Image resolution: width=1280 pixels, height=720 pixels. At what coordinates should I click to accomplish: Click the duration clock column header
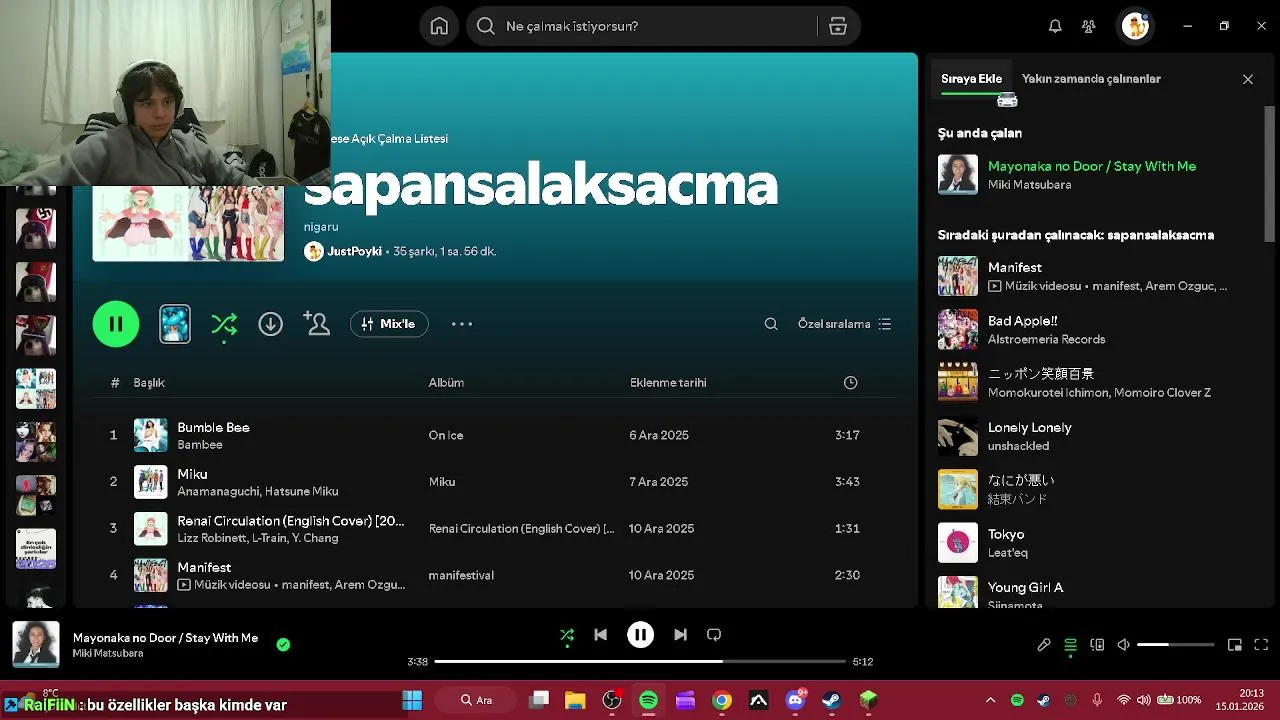850,383
